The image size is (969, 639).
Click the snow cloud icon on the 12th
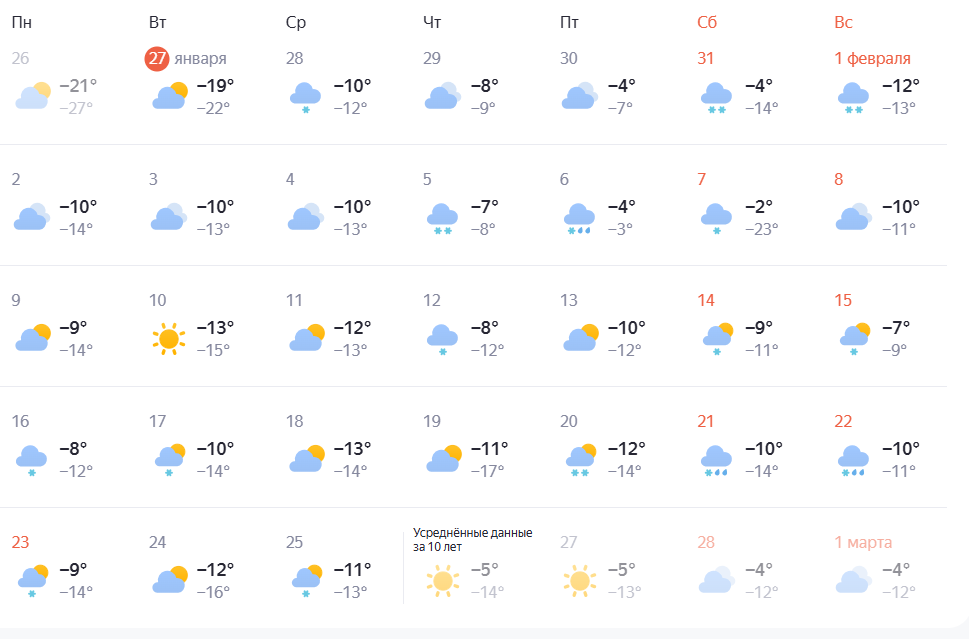(x=442, y=339)
